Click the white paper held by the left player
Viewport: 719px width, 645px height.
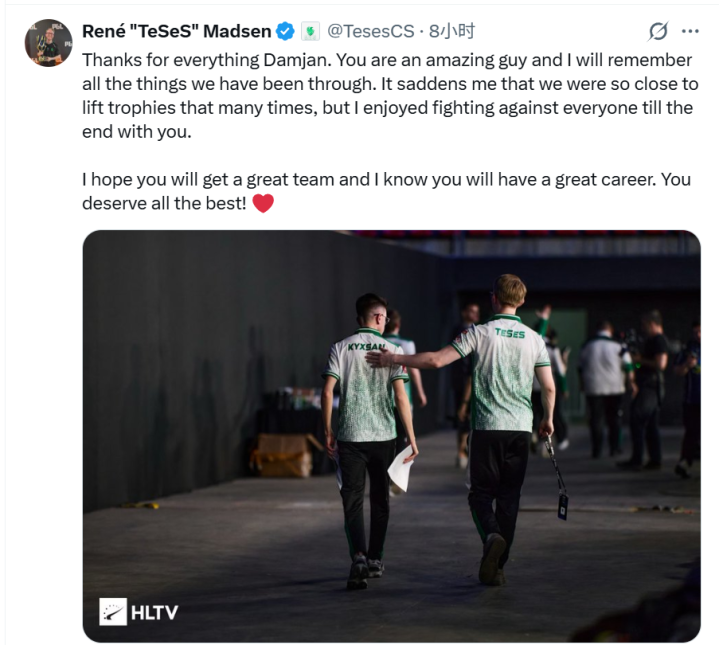[400, 469]
